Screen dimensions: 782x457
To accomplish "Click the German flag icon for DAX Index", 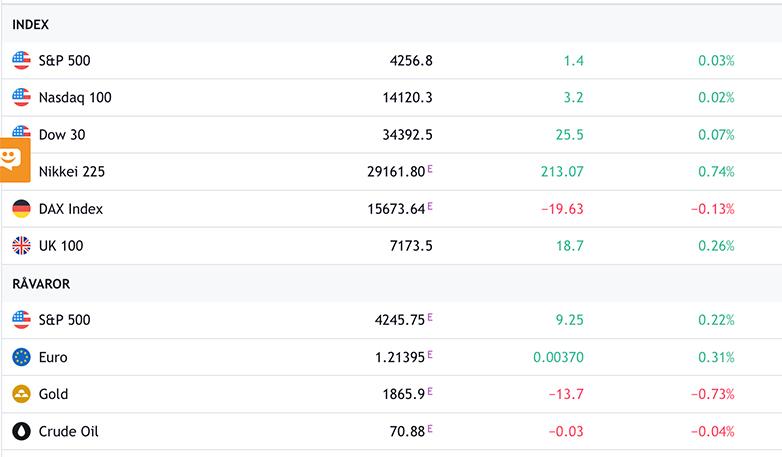I will [21, 209].
